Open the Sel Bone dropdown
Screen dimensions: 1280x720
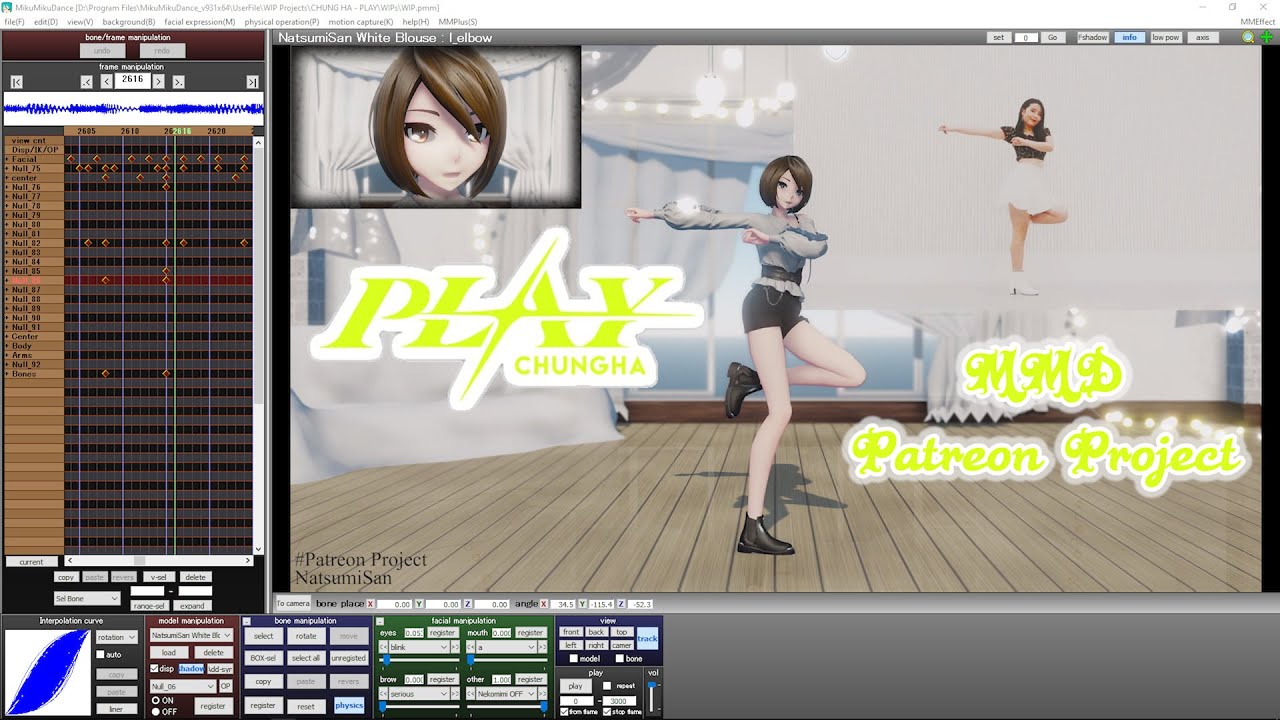(x=87, y=598)
